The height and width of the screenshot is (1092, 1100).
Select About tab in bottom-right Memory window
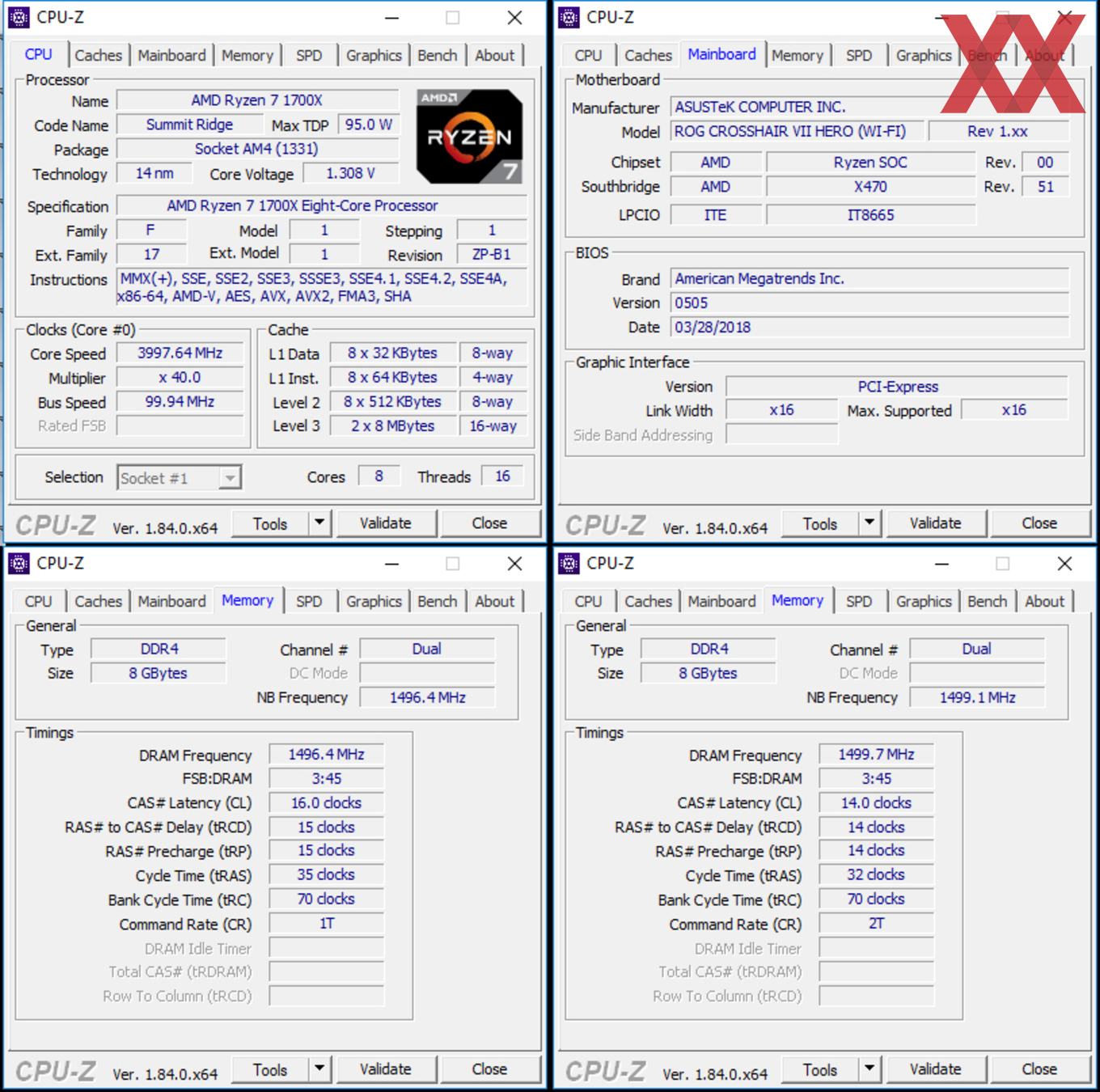click(x=1044, y=601)
